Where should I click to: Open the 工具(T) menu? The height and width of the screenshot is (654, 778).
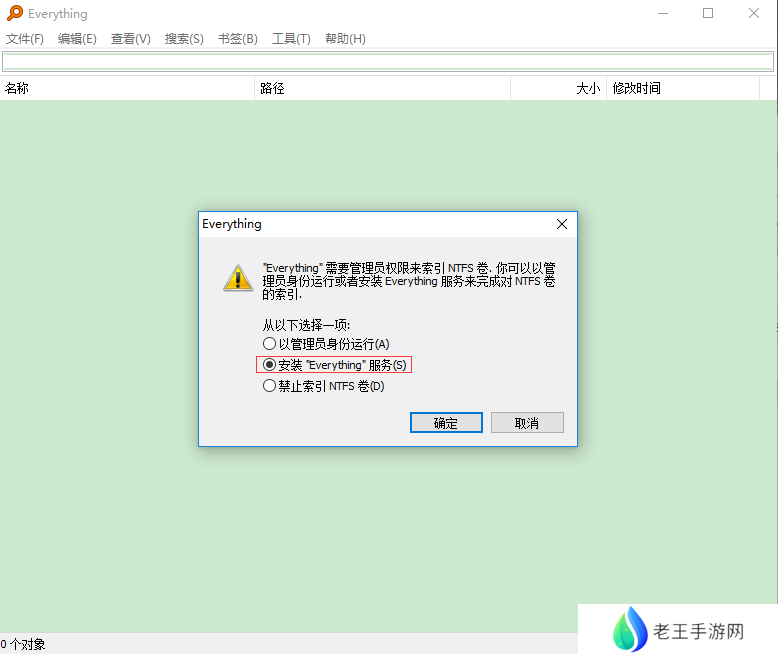pos(291,39)
